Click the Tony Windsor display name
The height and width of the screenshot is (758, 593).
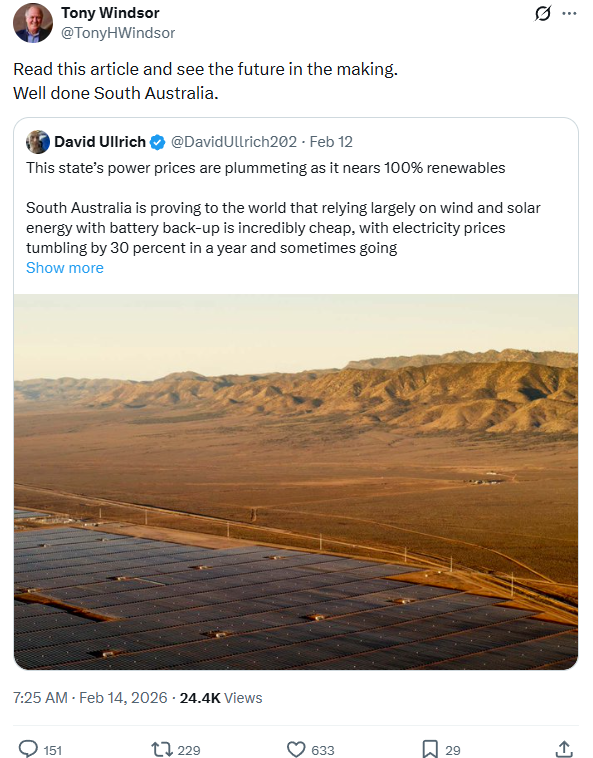(x=110, y=13)
